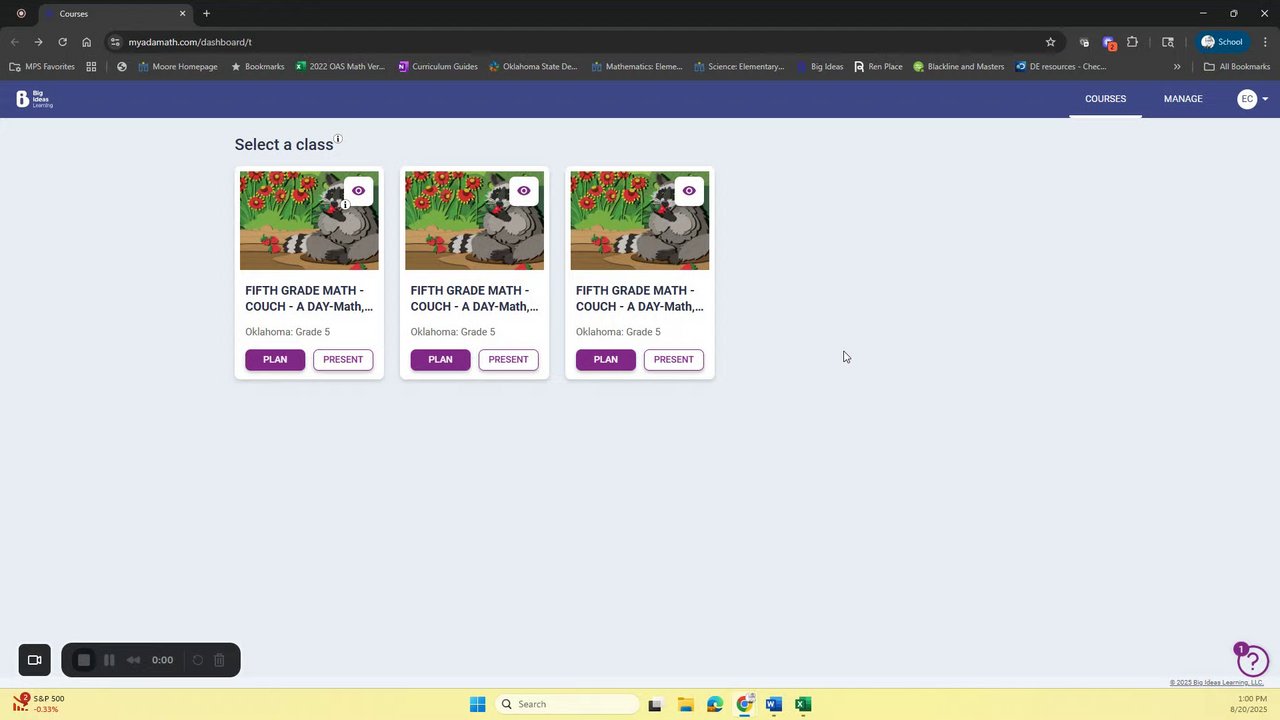Open the Blackline and Masters bookmark
Viewport: 1280px width, 720px height.
pos(958,67)
